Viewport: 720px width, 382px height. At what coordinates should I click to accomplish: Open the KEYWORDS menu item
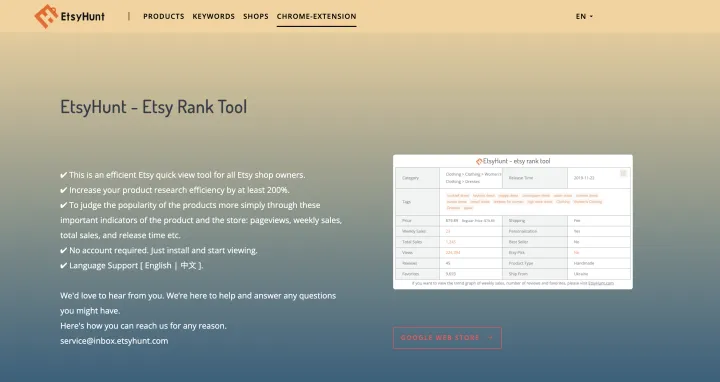[214, 17]
